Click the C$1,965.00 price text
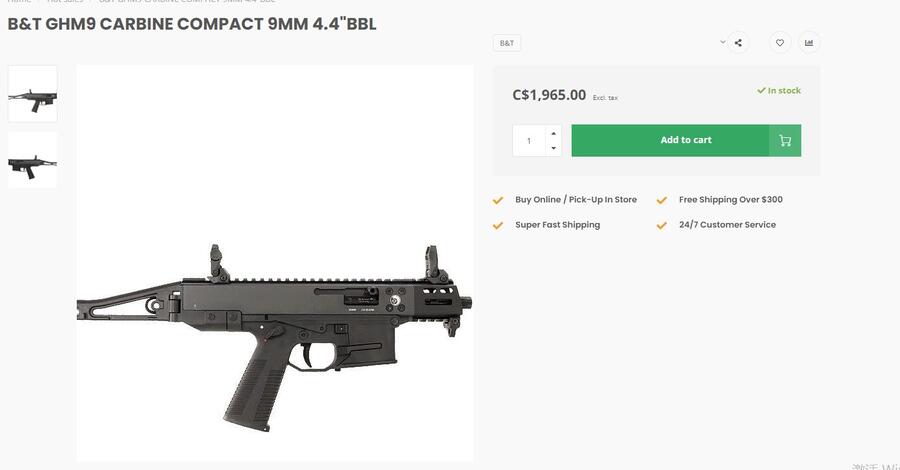The image size is (900, 470). (x=549, y=95)
